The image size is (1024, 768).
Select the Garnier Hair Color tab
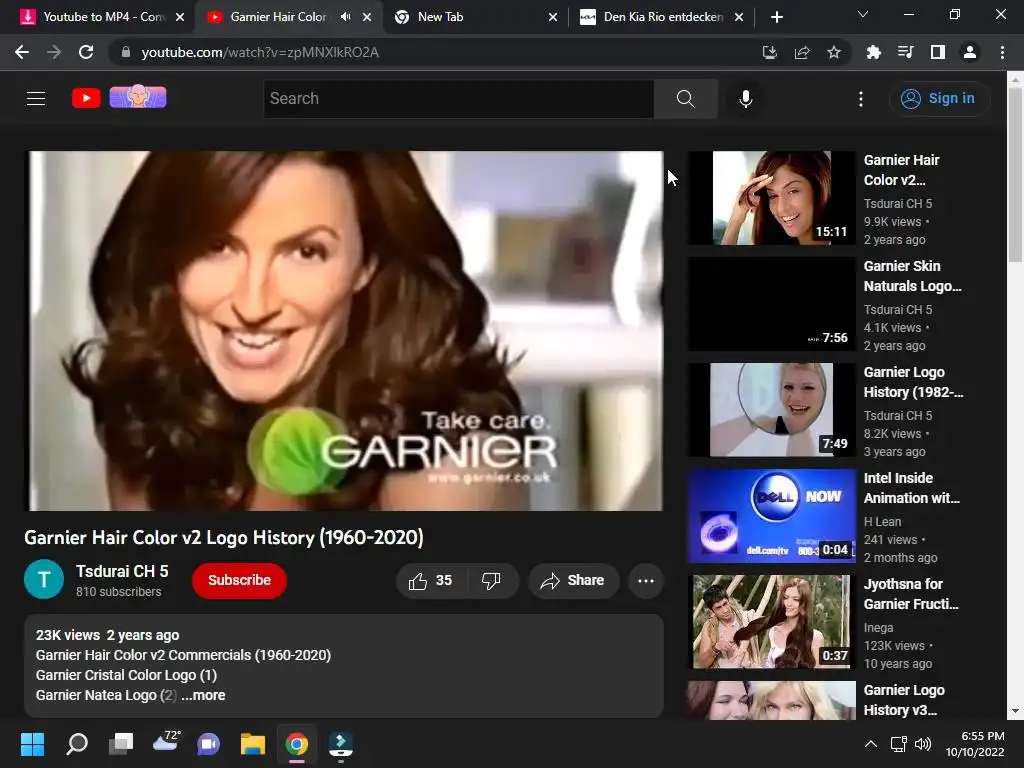pos(278,17)
